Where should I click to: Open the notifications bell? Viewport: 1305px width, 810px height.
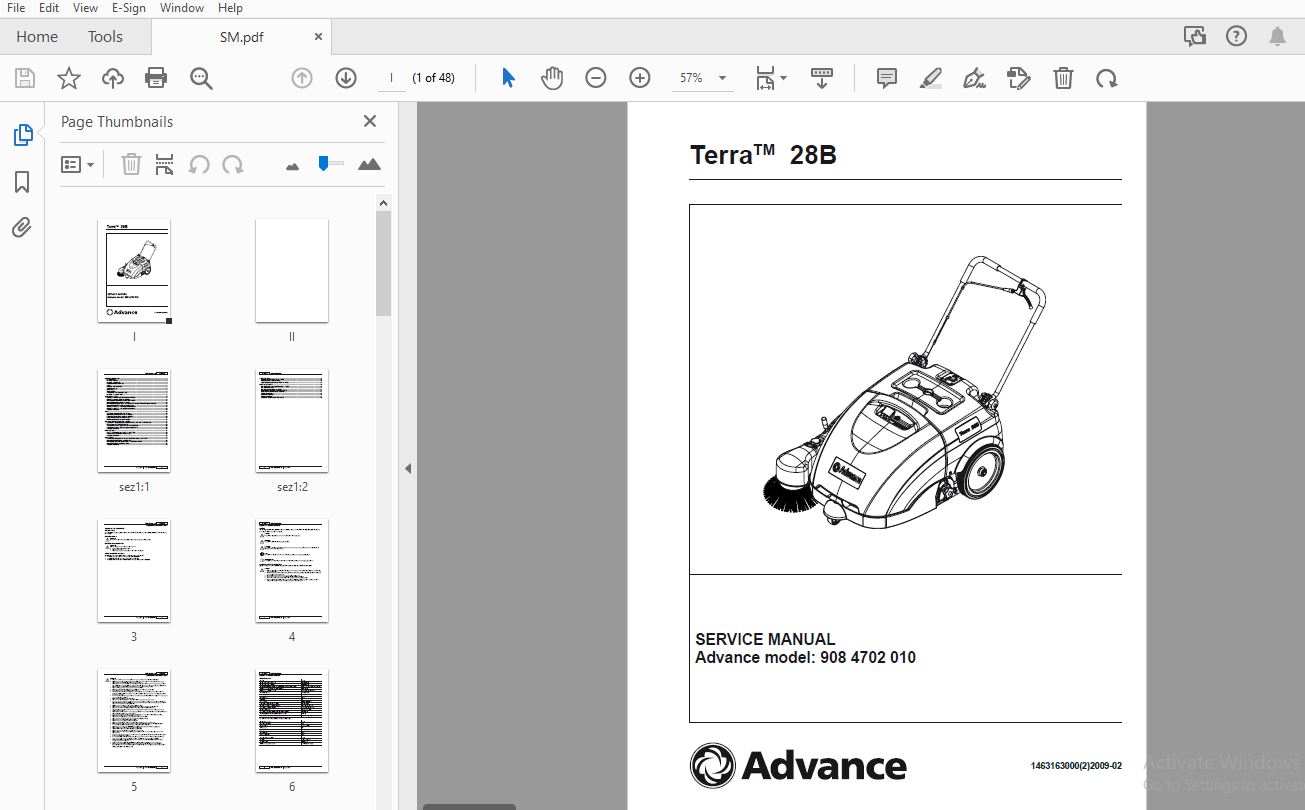[x=1278, y=37]
